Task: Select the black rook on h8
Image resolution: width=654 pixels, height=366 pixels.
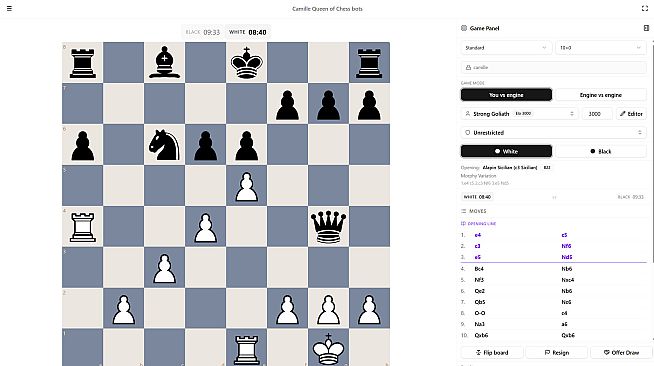Action: tap(369, 63)
